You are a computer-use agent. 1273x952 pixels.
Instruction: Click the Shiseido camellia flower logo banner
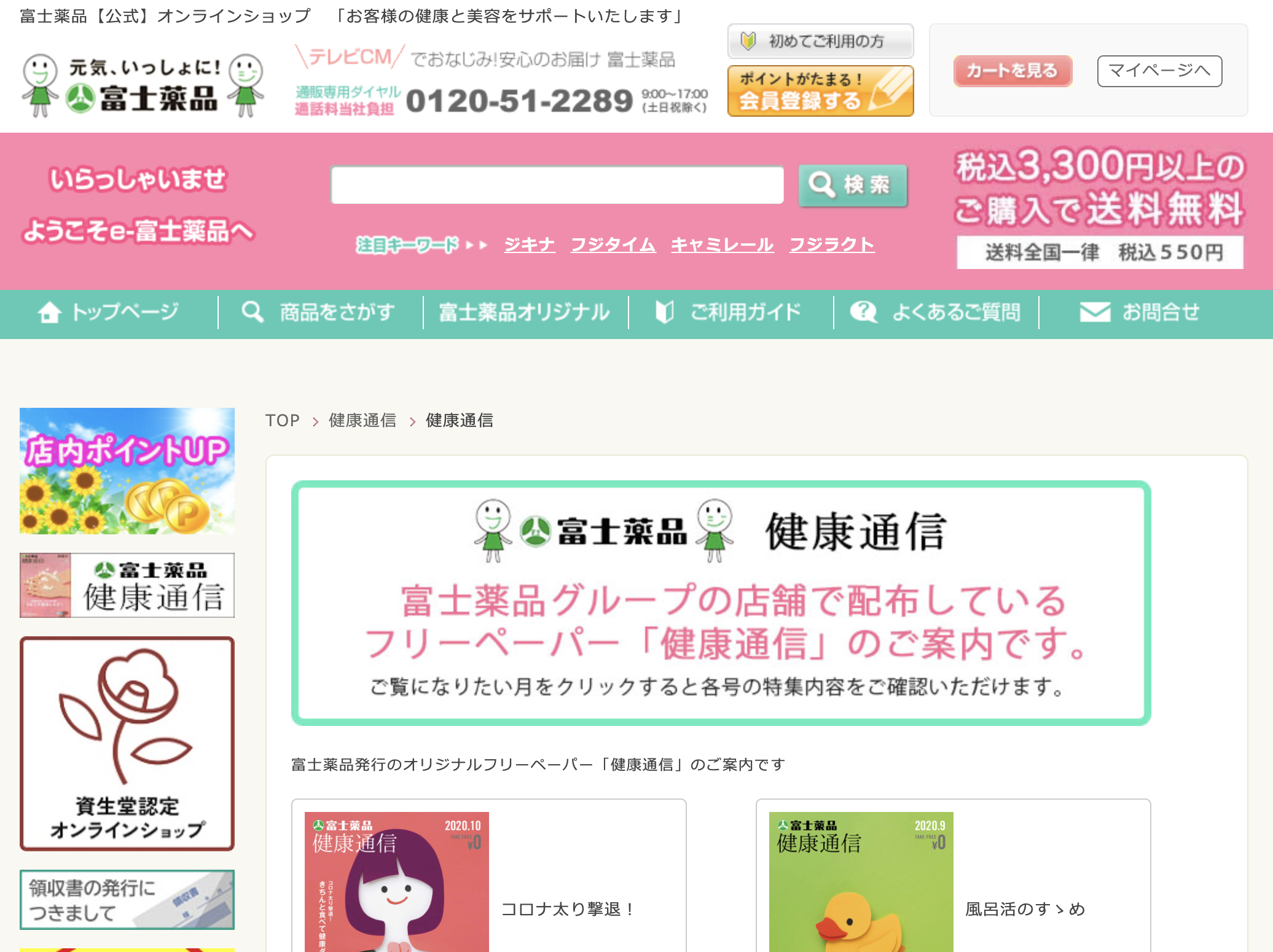pos(127,744)
